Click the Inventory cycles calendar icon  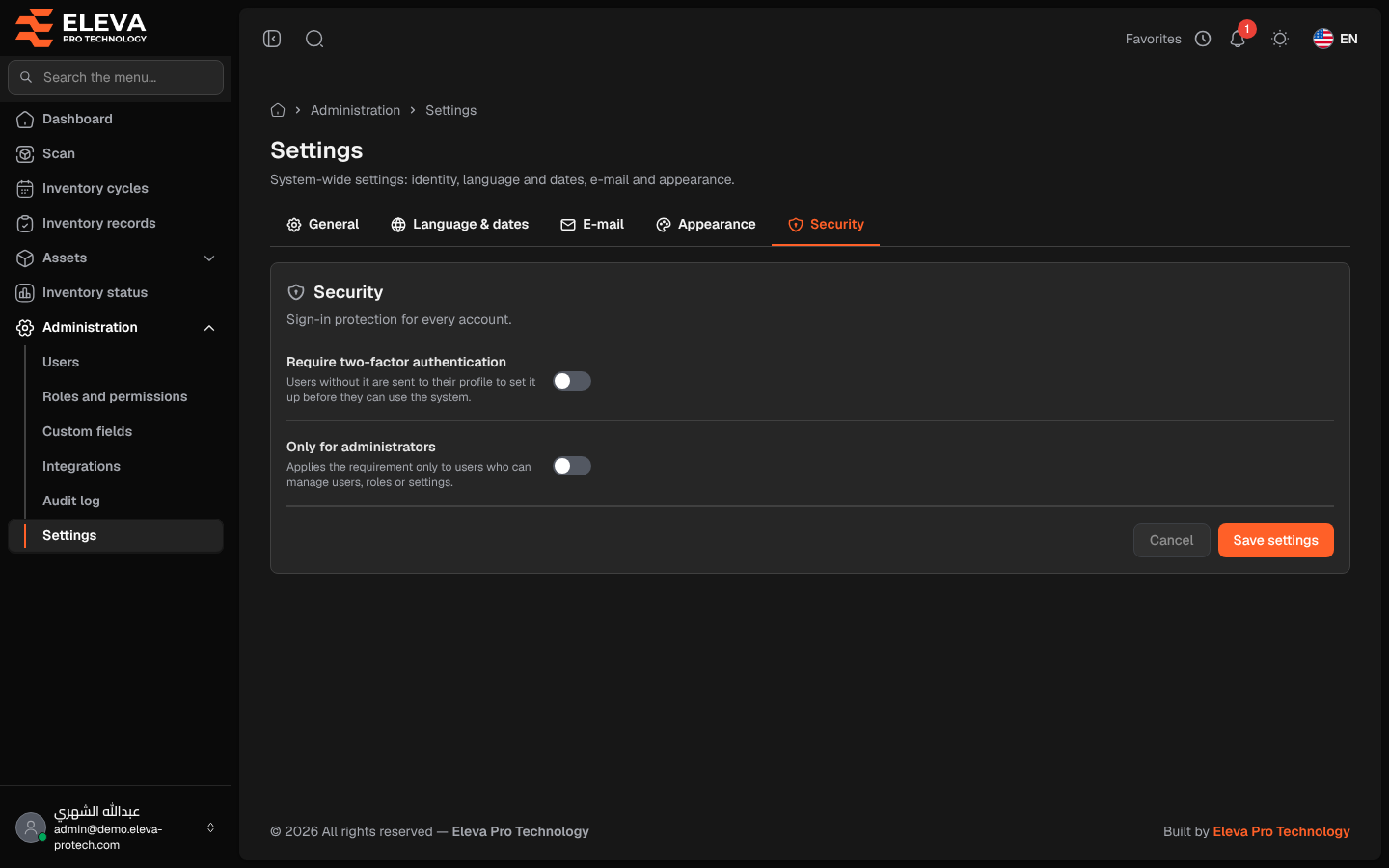[x=25, y=188]
